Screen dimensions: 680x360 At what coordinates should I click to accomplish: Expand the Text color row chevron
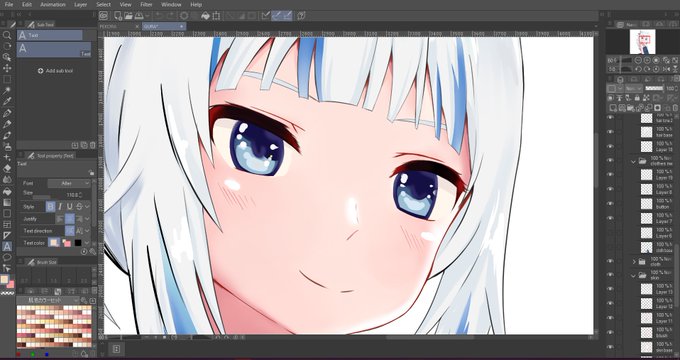click(88, 243)
